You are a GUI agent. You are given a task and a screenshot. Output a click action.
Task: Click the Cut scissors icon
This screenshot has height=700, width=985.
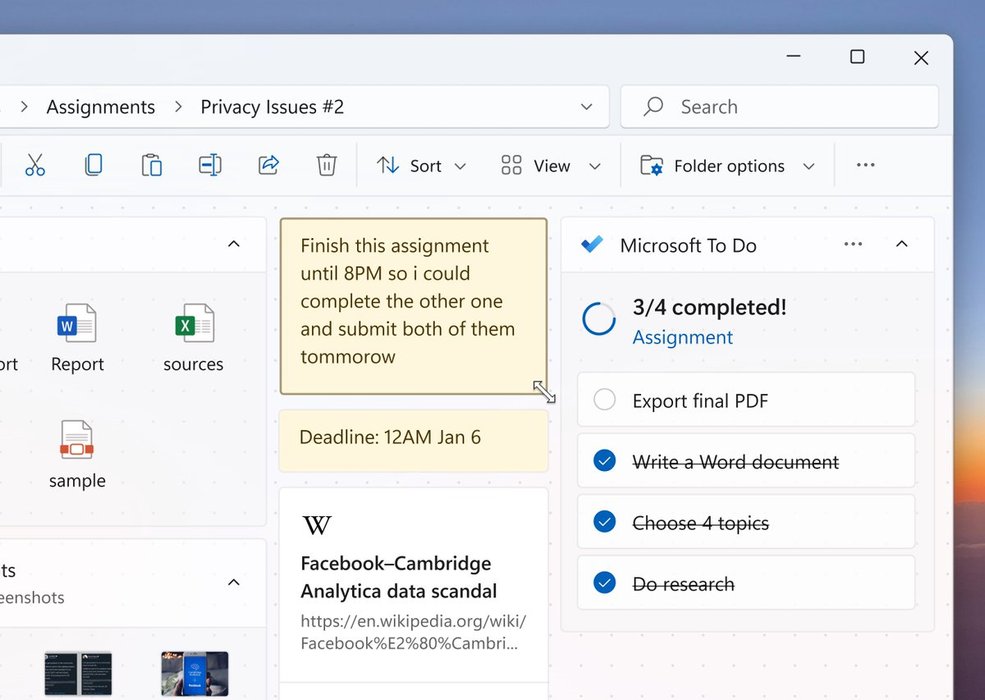[x=35, y=166]
